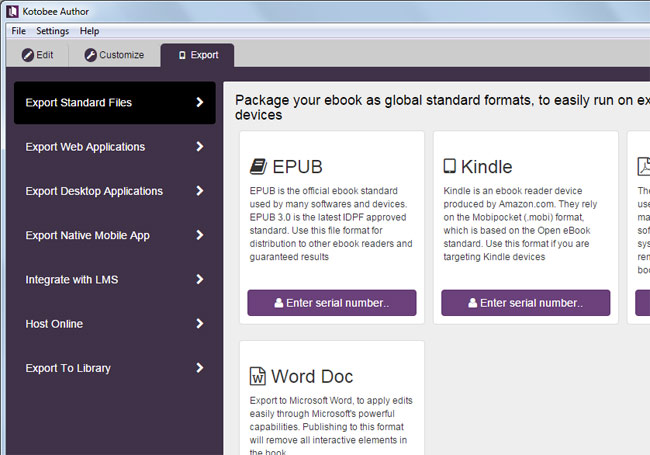The image size is (650, 455).
Task: Select Export Native Mobile App sidebar item
Action: point(115,235)
